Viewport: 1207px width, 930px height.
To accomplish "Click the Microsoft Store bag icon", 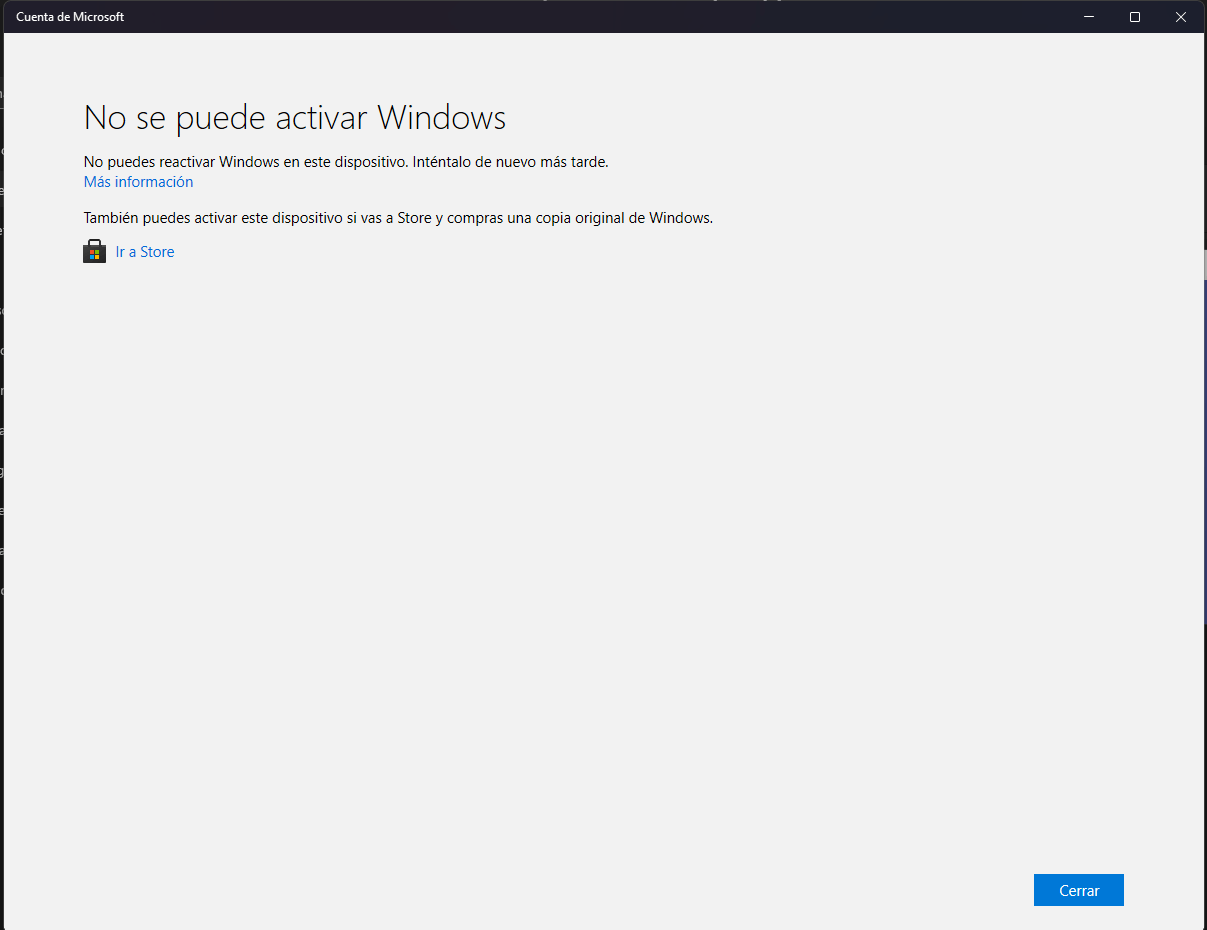I will pos(94,251).
